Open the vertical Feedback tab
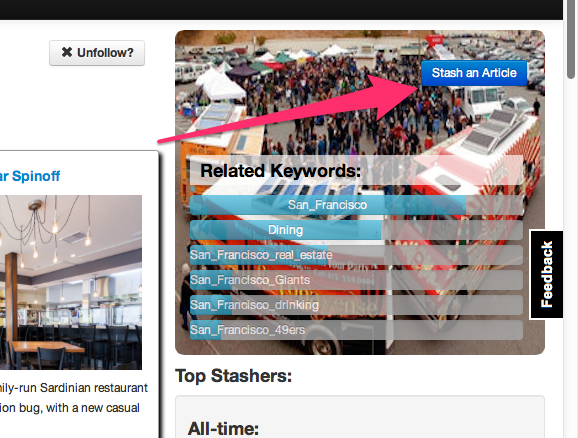The image size is (578, 438). pos(547,274)
